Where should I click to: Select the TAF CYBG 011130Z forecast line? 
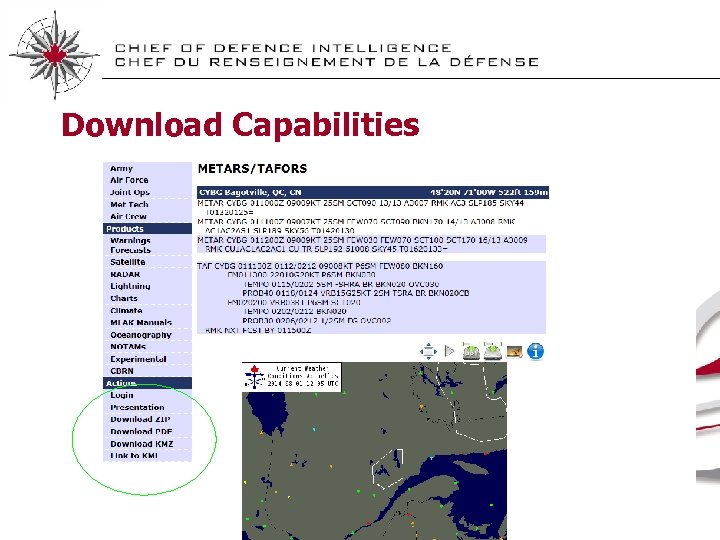click(320, 266)
